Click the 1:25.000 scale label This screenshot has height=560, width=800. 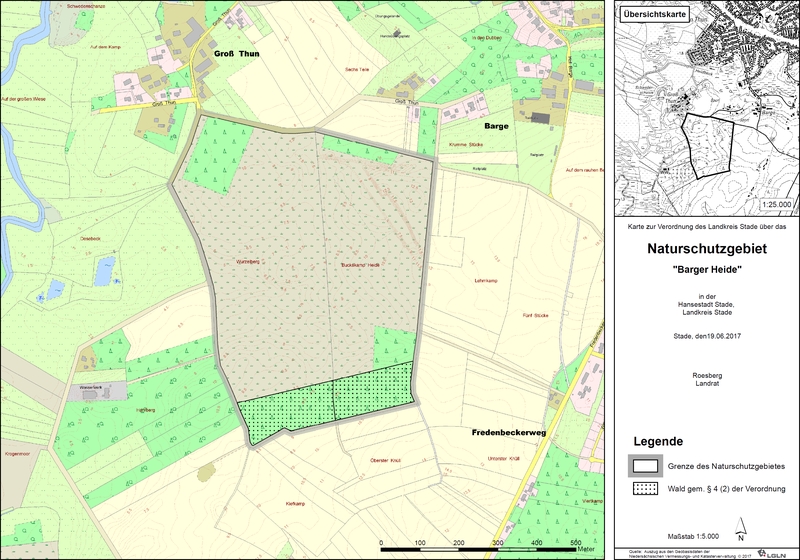point(776,204)
